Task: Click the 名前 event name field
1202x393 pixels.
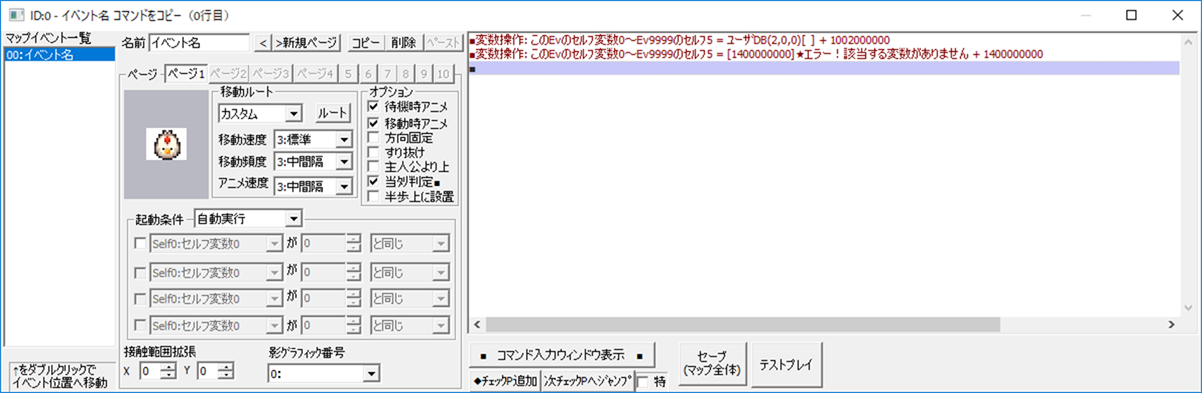Action: point(199,43)
